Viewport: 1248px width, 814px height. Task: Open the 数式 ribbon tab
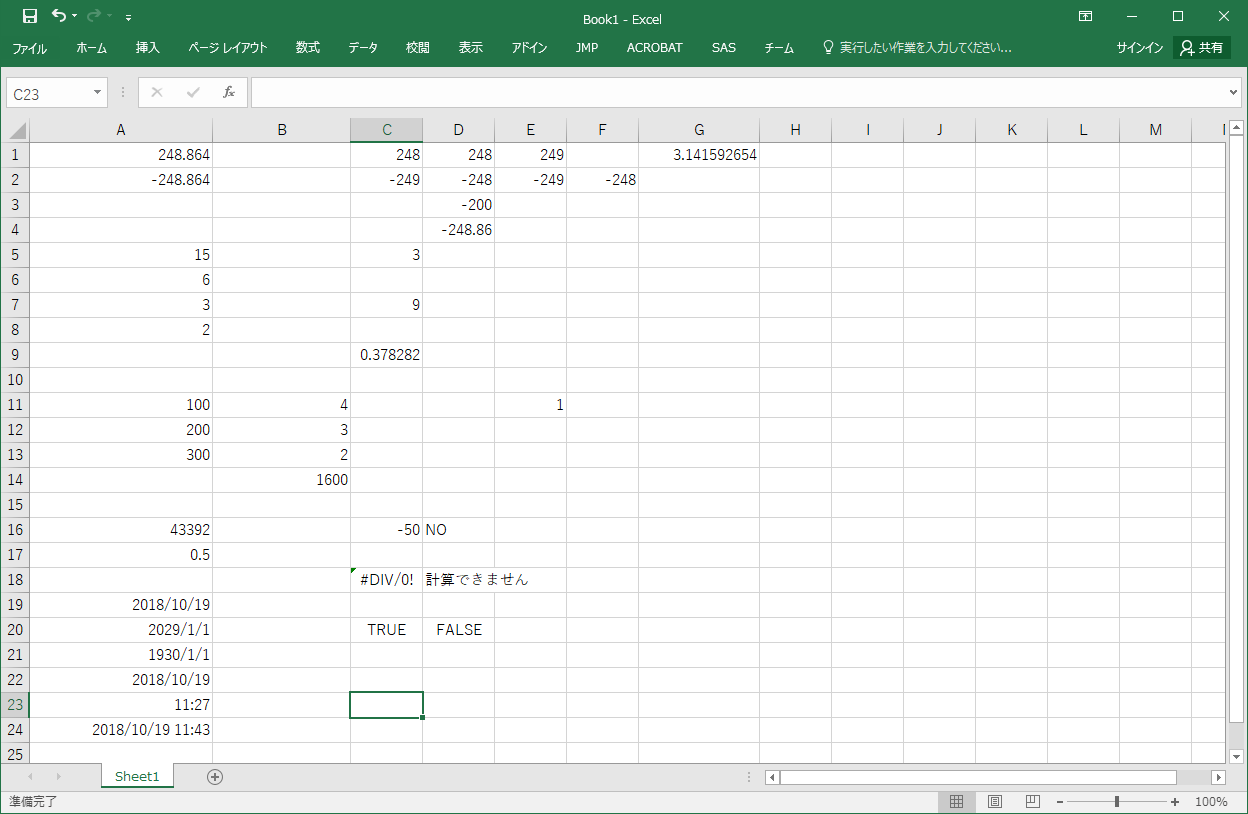click(x=307, y=48)
